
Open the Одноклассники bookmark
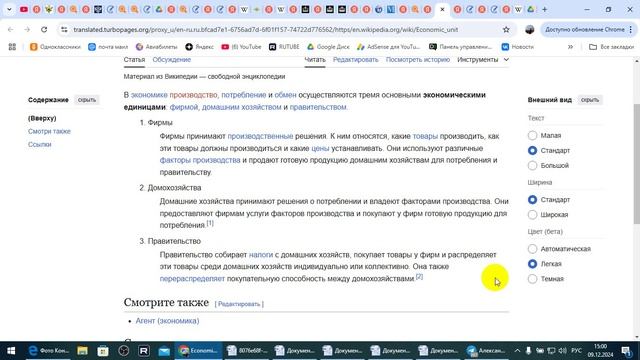[55, 47]
